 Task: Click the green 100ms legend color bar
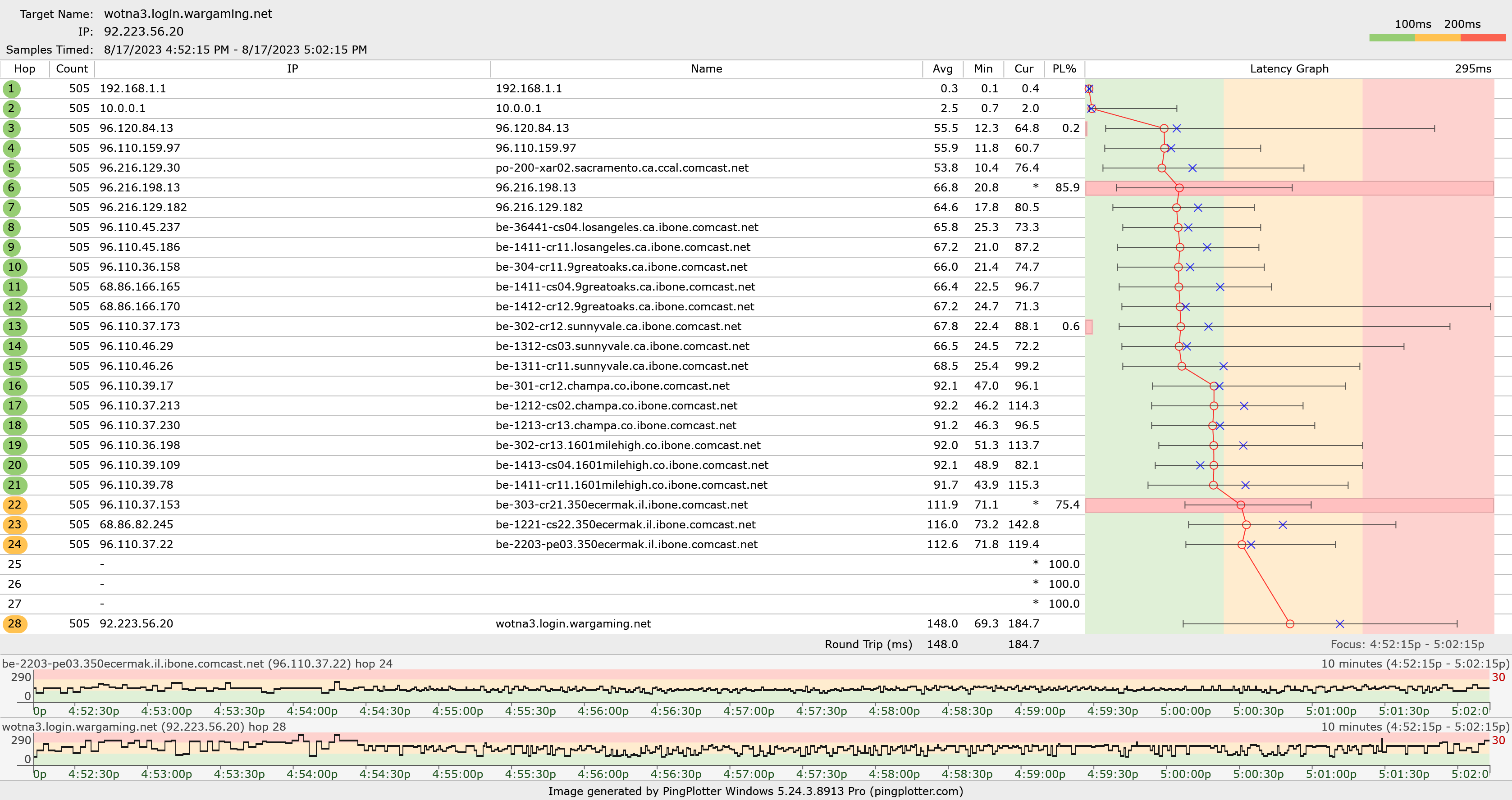(1392, 37)
